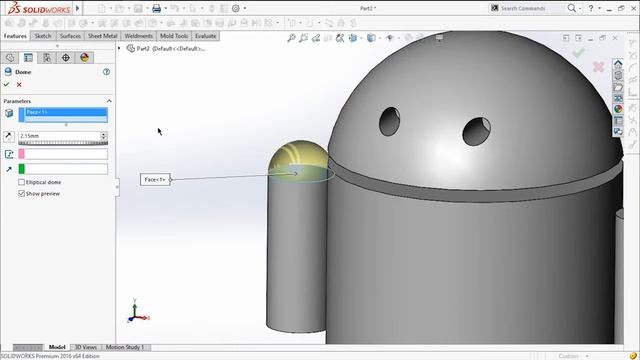This screenshot has height=360, width=640.
Task: Switch to the Mold Tools tab
Action: (174, 36)
